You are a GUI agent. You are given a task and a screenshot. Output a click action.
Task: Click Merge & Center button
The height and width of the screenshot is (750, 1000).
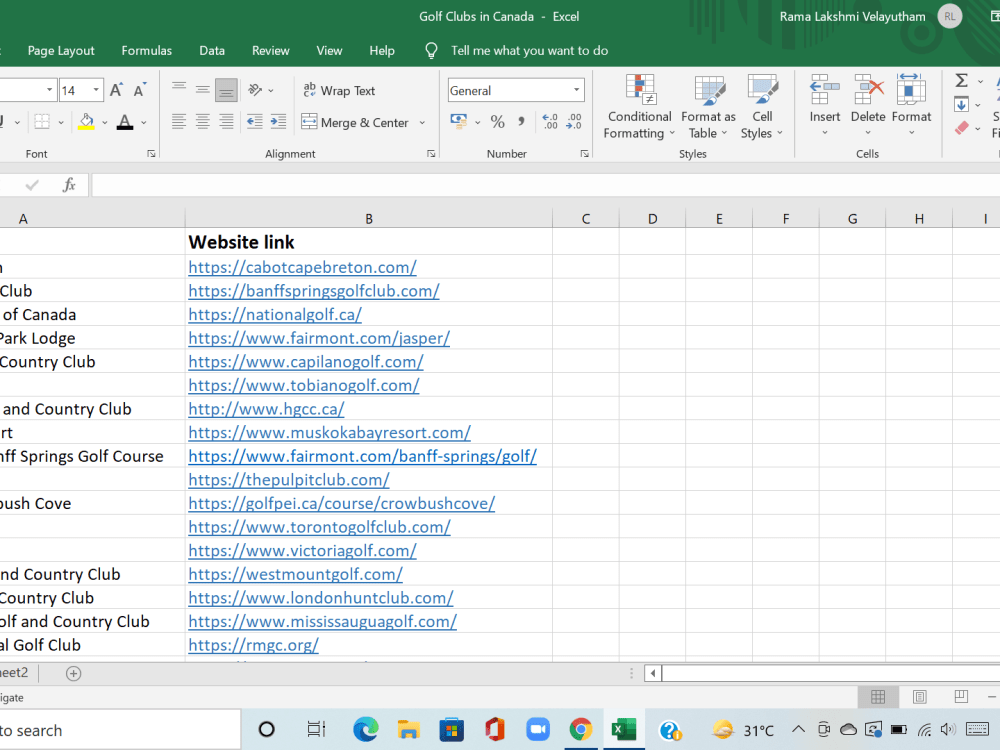point(355,122)
